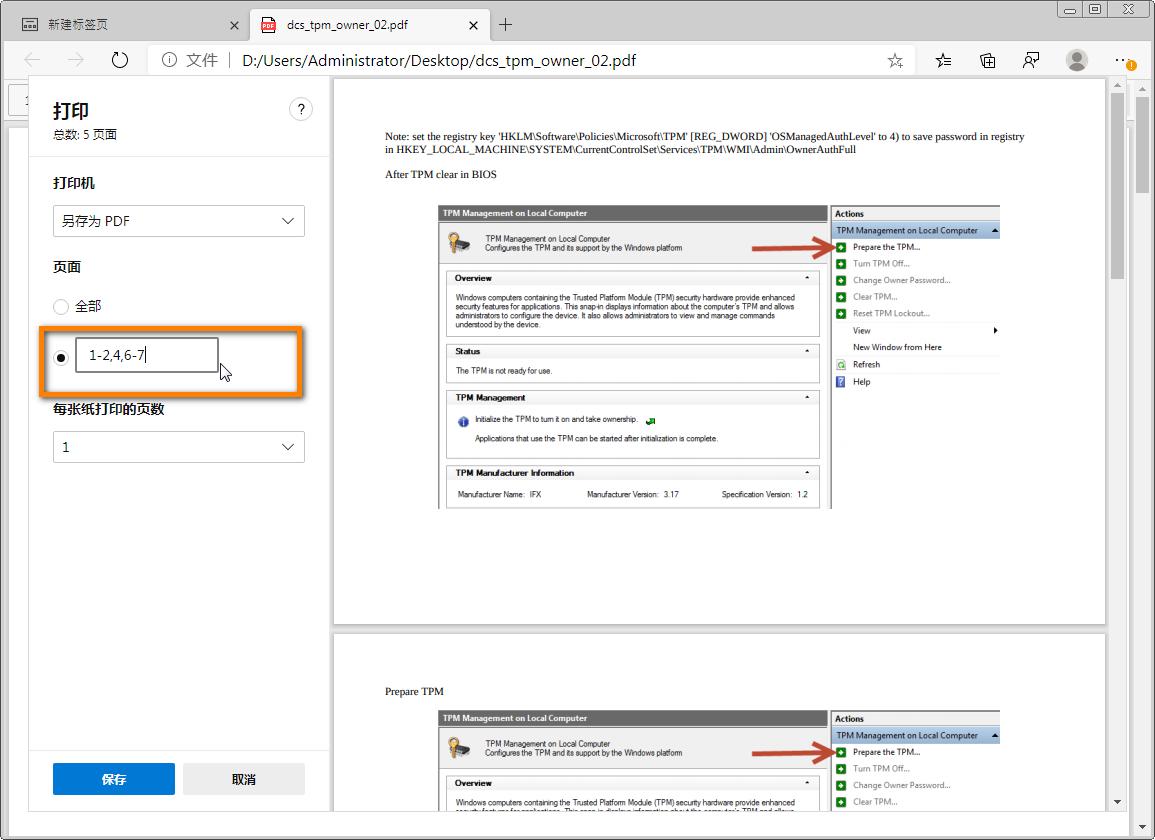Expand the pages per sheet dropdown
The height and width of the screenshot is (840, 1155).
[x=178, y=447]
